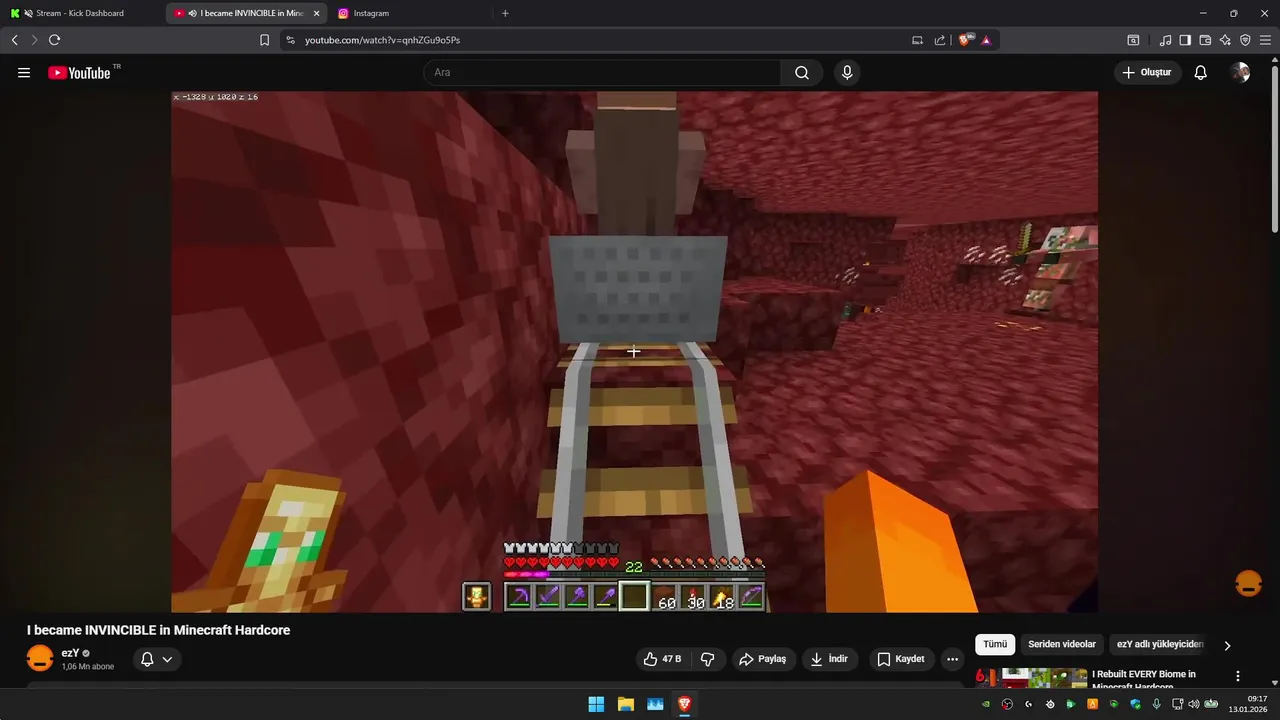Open Leo AI sparkle icon
This screenshot has width=1280, height=720.
pos(1225,40)
